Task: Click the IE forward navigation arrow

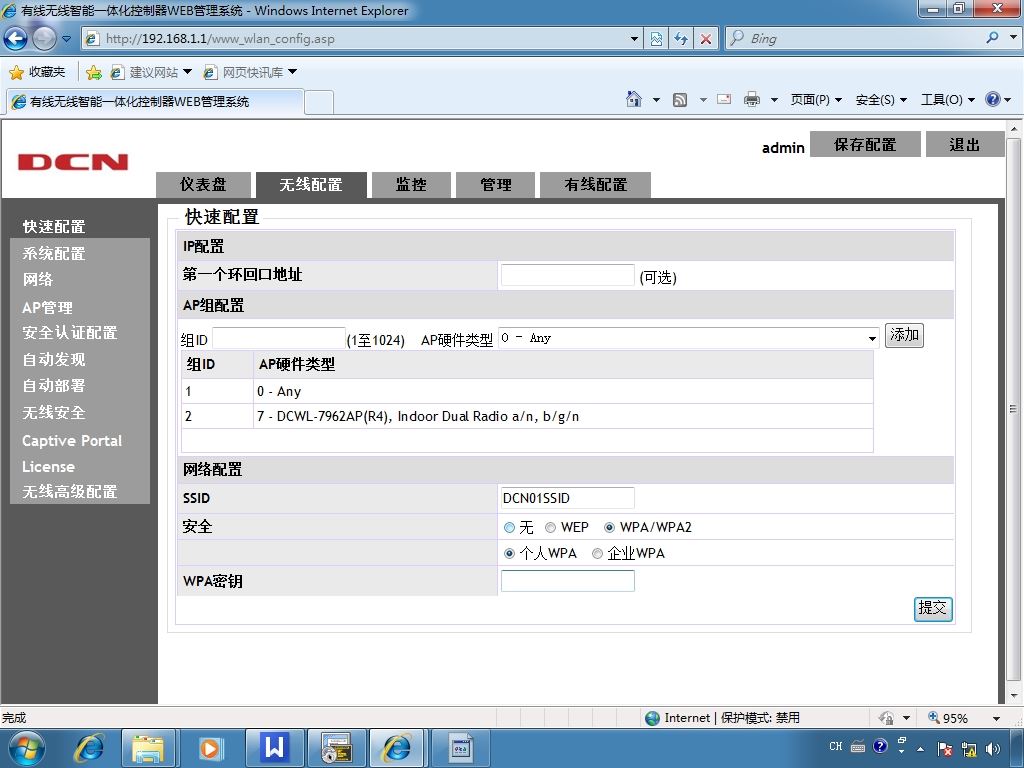Action: tap(44, 39)
